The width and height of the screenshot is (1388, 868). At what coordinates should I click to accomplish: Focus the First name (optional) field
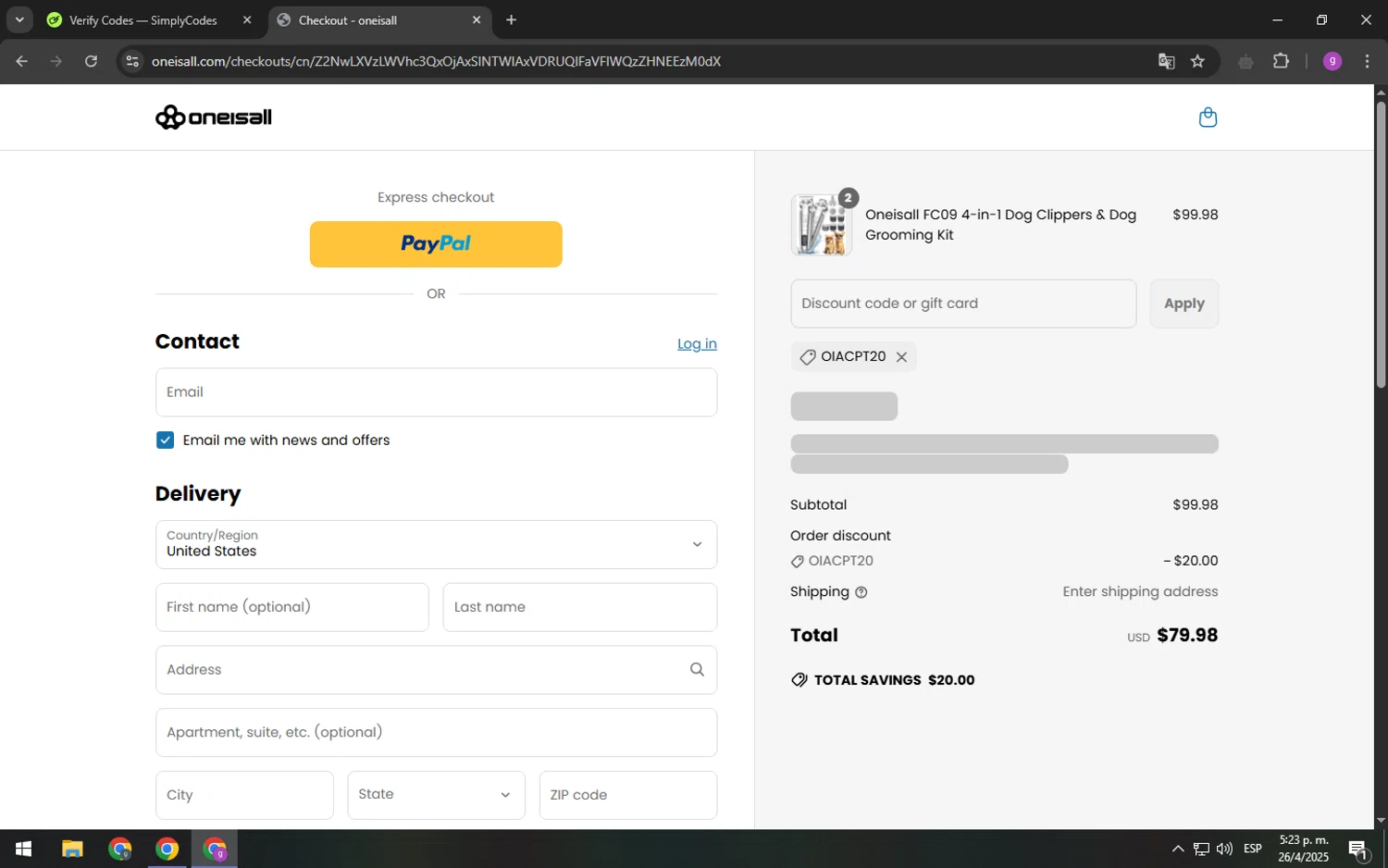click(292, 607)
